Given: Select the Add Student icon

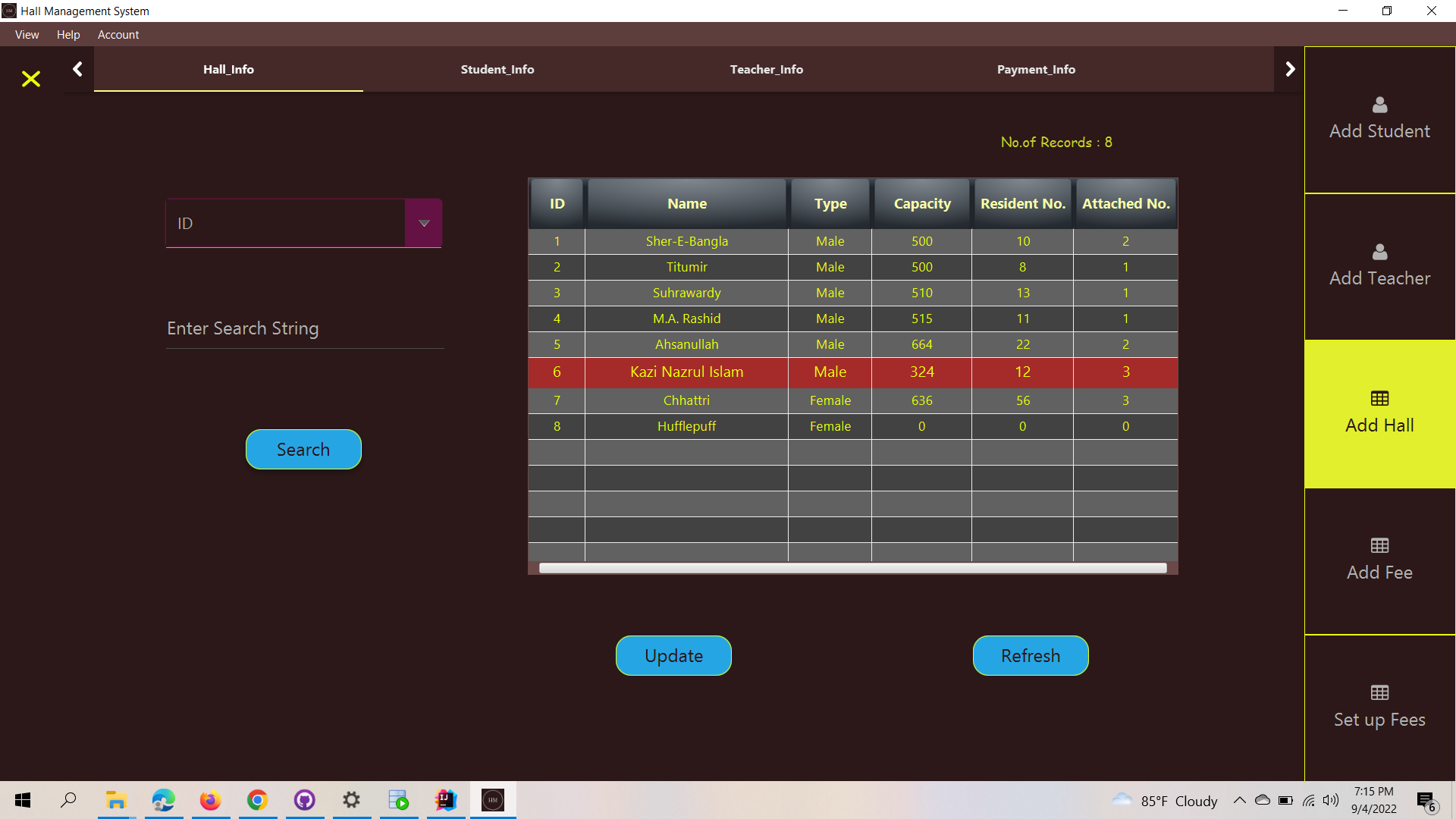Looking at the screenshot, I should [1379, 105].
